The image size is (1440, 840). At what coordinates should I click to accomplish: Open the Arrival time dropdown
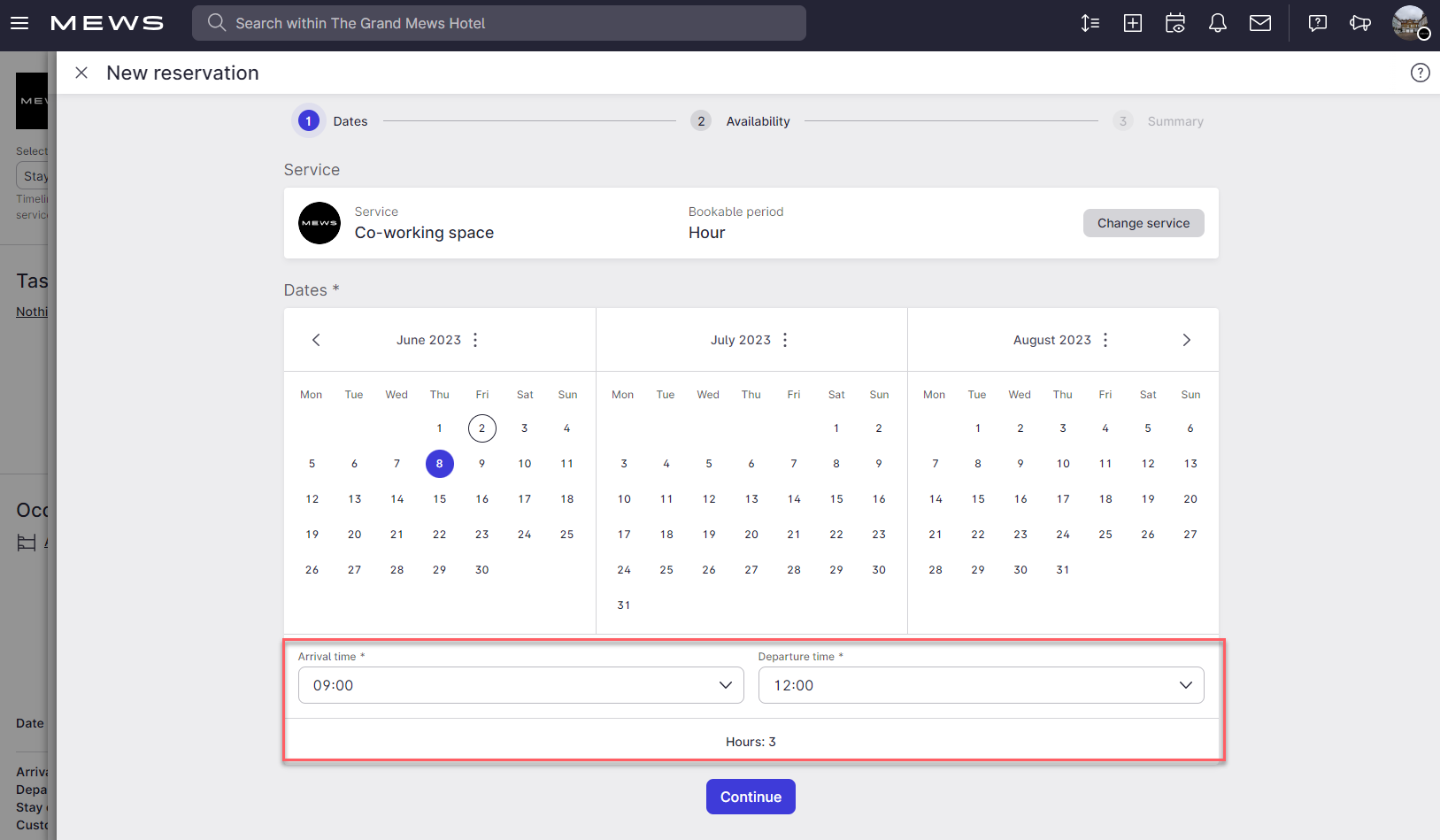click(x=520, y=684)
